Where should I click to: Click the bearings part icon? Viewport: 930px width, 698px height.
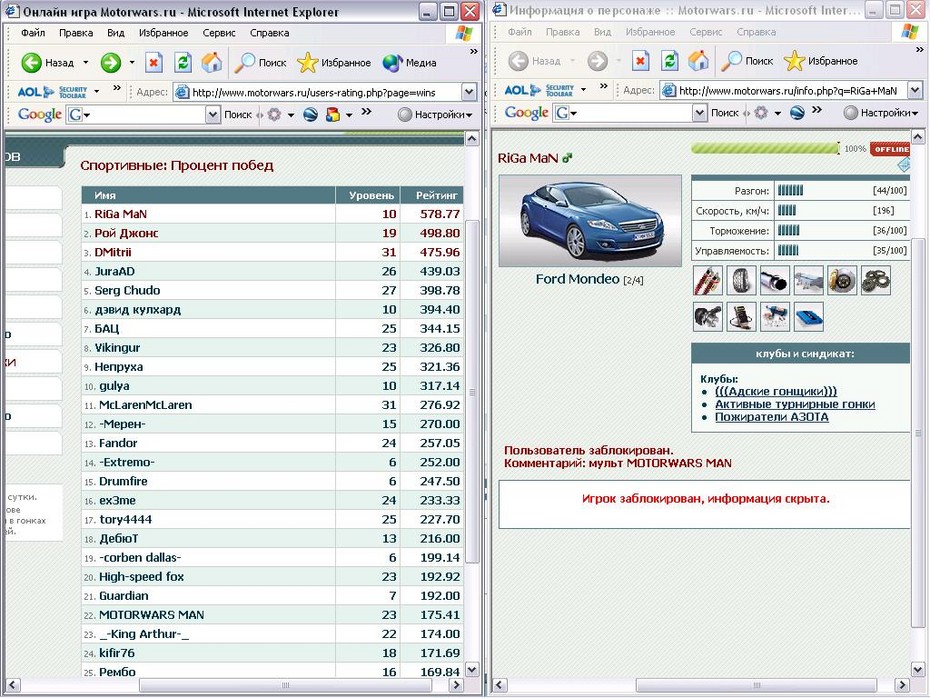875,280
